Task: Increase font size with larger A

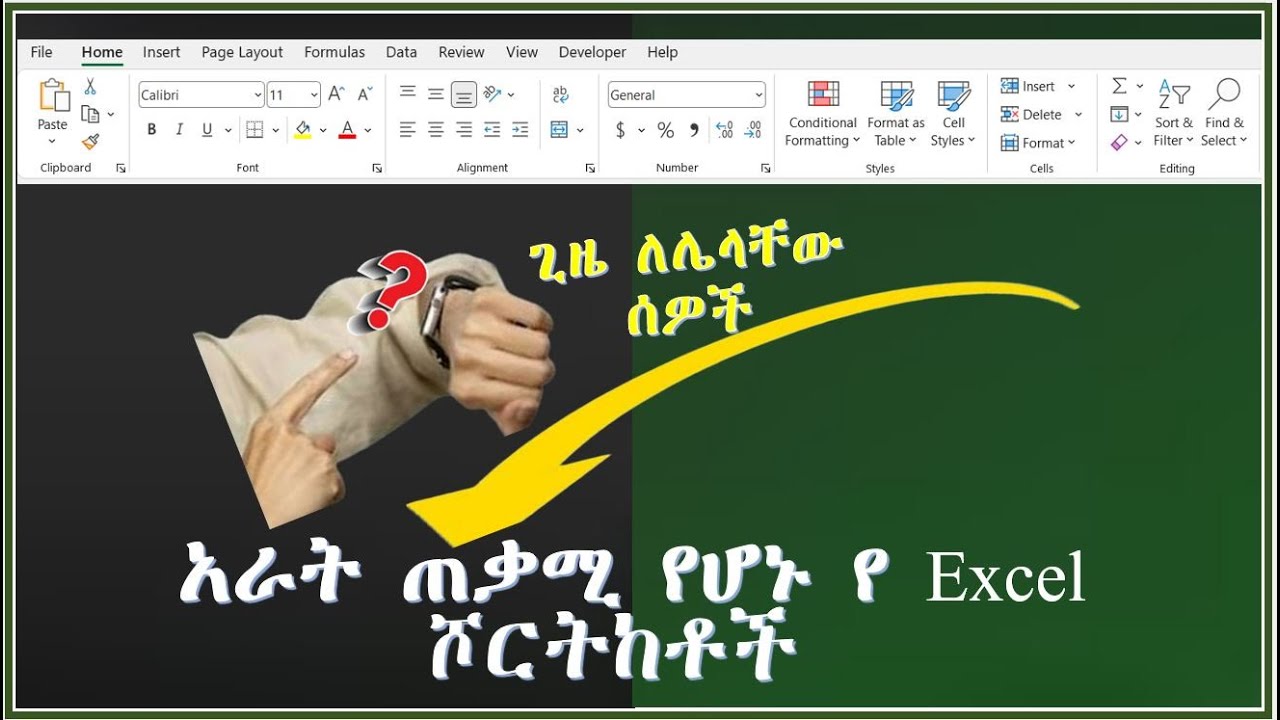Action: (x=336, y=94)
